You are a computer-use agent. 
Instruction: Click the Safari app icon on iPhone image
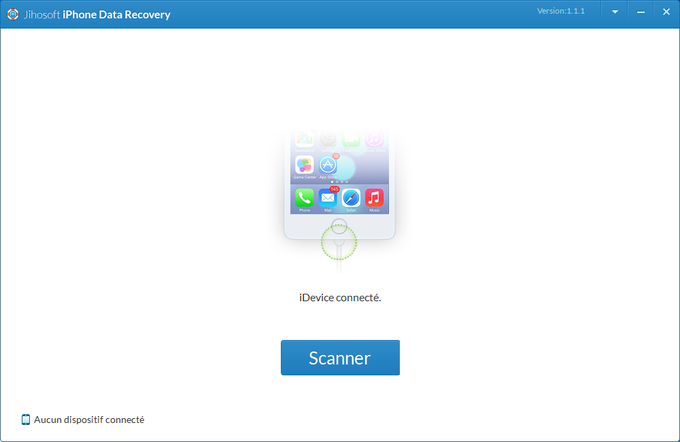click(x=351, y=198)
